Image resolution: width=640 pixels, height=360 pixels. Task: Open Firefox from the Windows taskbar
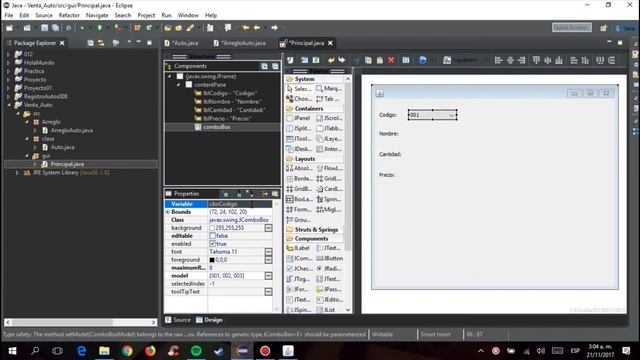click(x=150, y=351)
